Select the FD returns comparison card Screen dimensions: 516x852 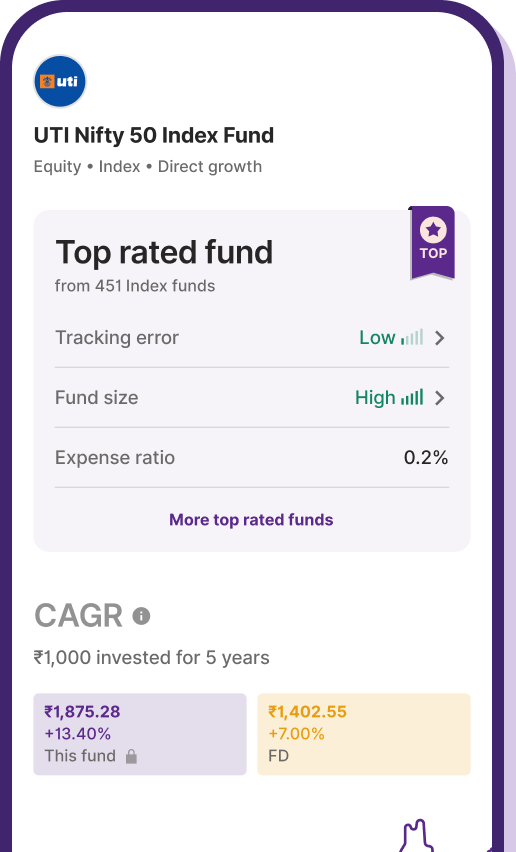coord(364,734)
